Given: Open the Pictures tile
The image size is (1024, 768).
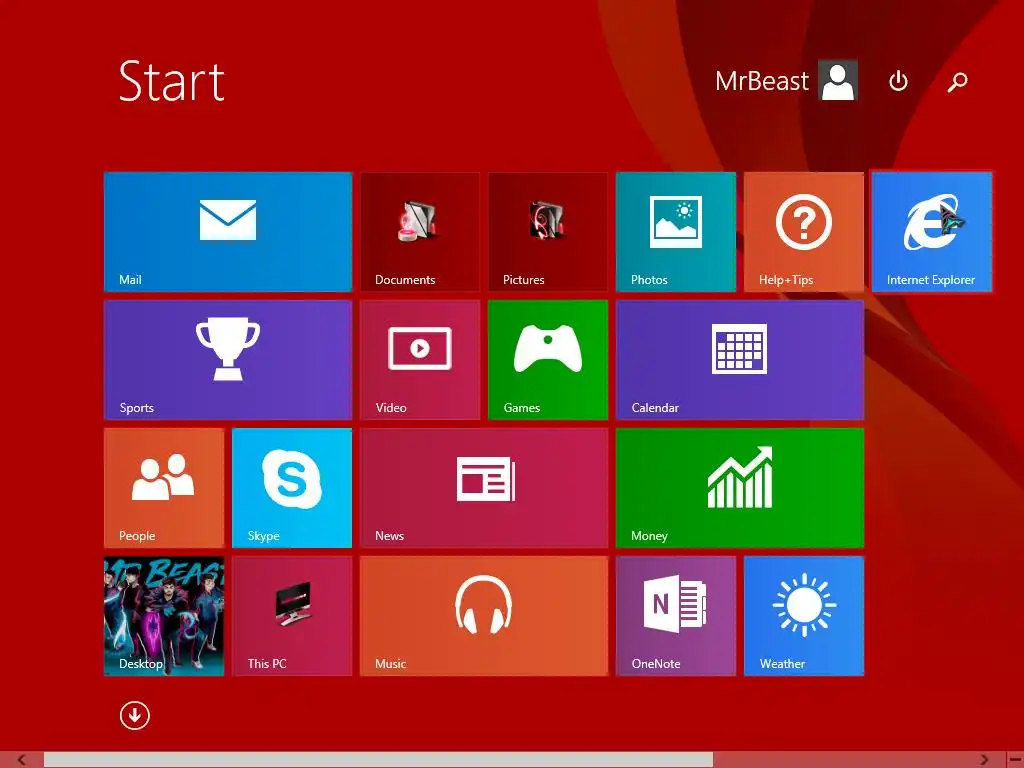Looking at the screenshot, I should tap(548, 232).
